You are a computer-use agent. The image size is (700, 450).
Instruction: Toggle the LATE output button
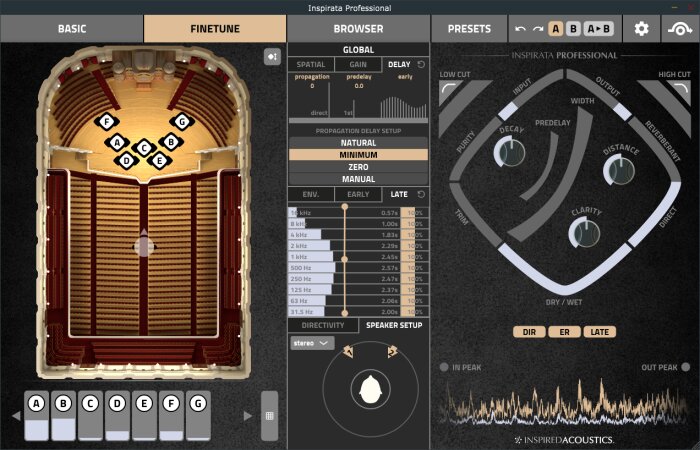[600, 332]
